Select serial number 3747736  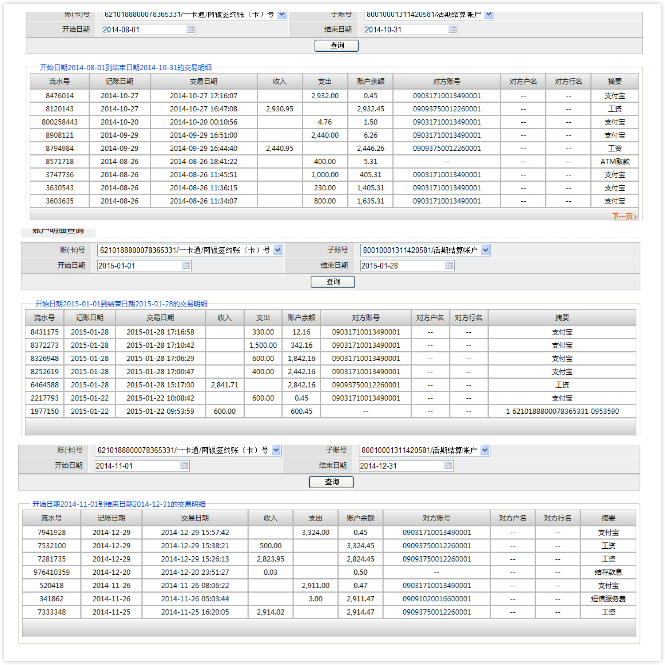coord(60,174)
